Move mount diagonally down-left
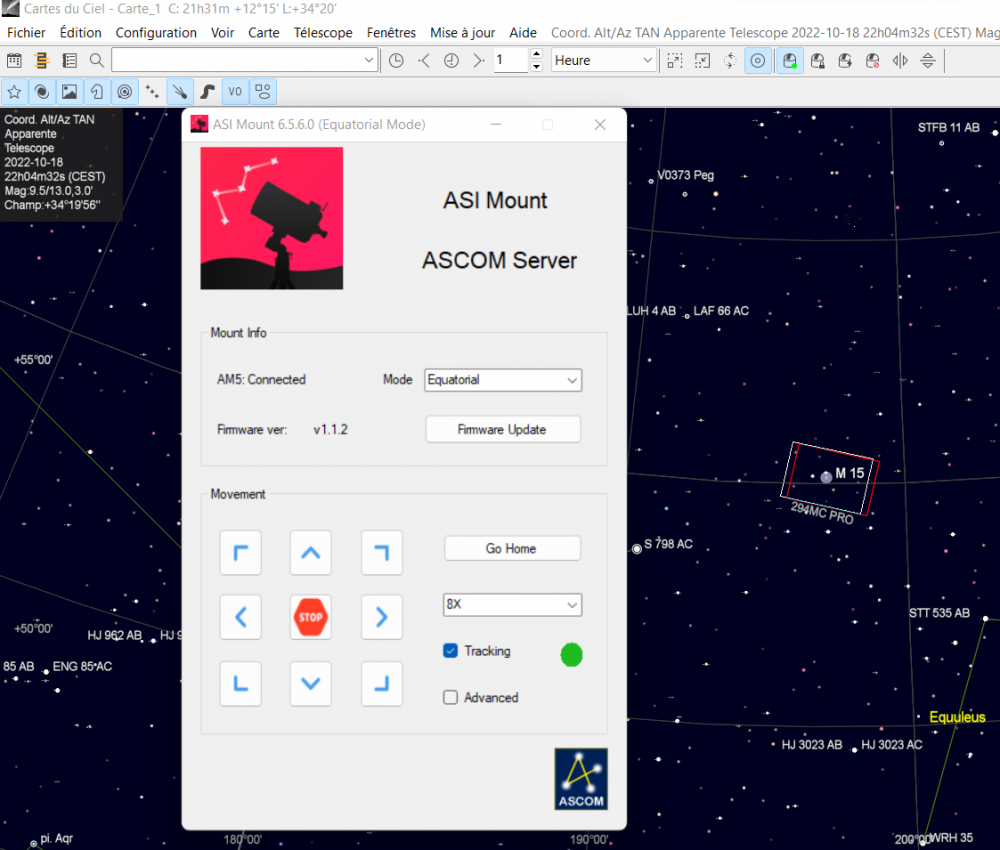Screen dimensions: 1000x850 click(240, 684)
